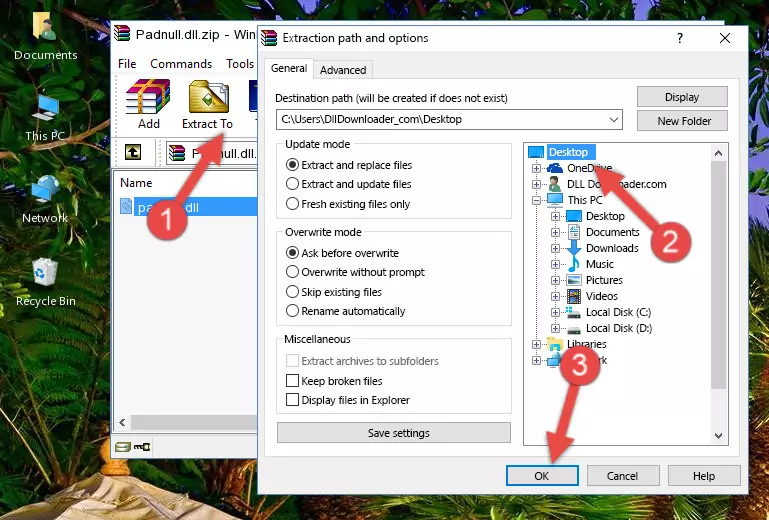The width and height of the screenshot is (769, 520).
Task: Click the dialog's title bar WinRAR icon
Action: point(269,38)
